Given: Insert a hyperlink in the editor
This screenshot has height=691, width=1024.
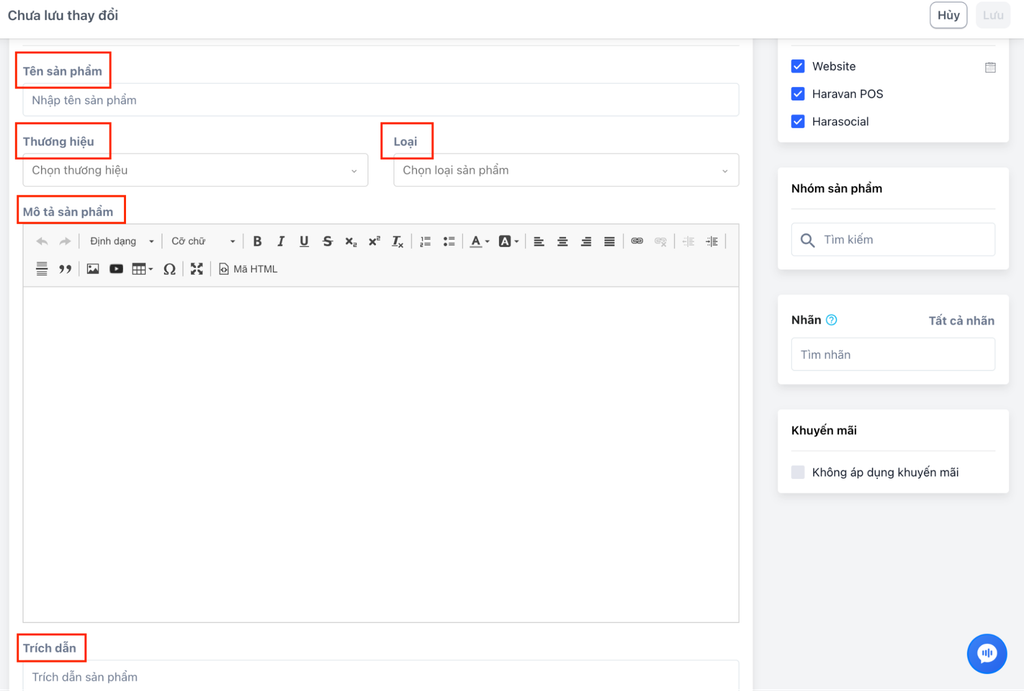Looking at the screenshot, I should pyautogui.click(x=637, y=241).
